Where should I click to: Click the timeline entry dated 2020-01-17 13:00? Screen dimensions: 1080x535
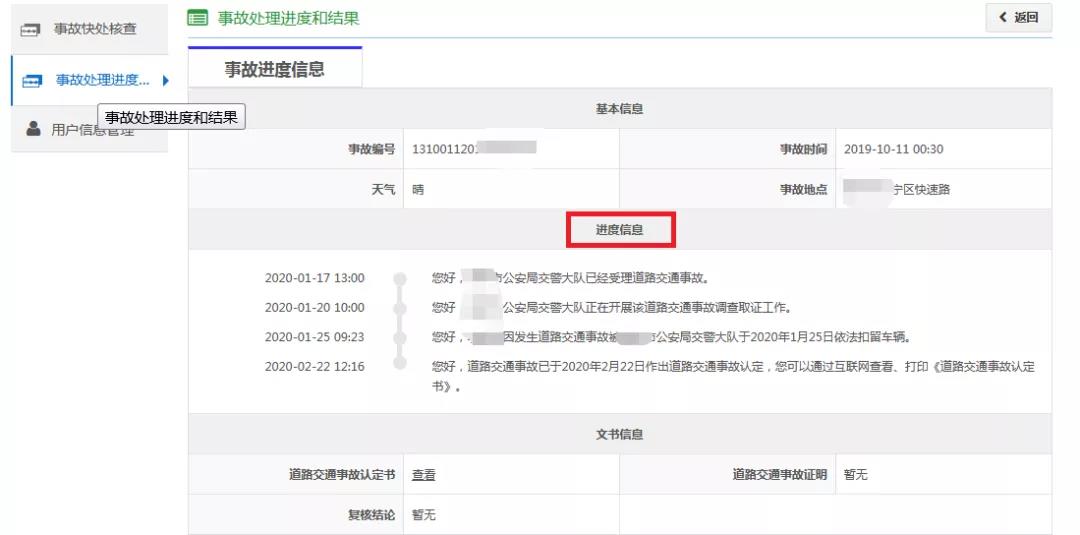pos(315,278)
